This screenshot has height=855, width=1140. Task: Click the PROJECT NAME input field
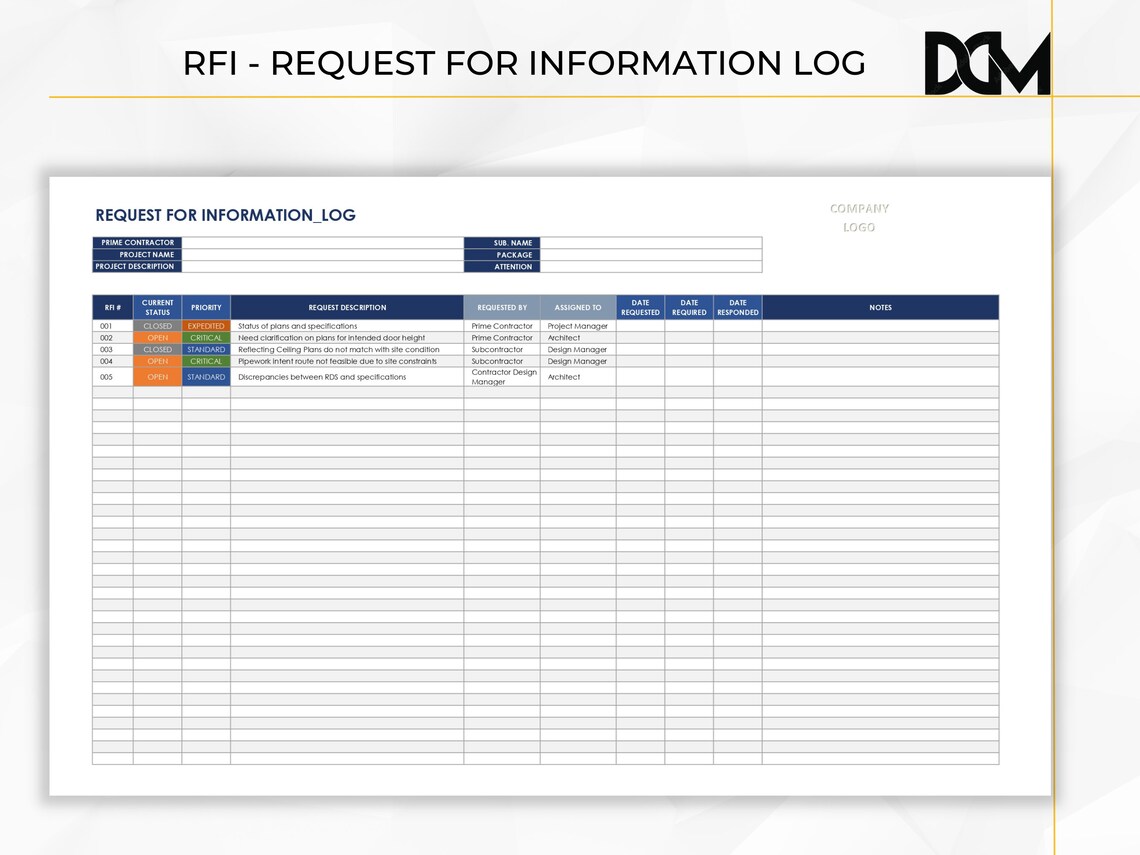[320, 254]
